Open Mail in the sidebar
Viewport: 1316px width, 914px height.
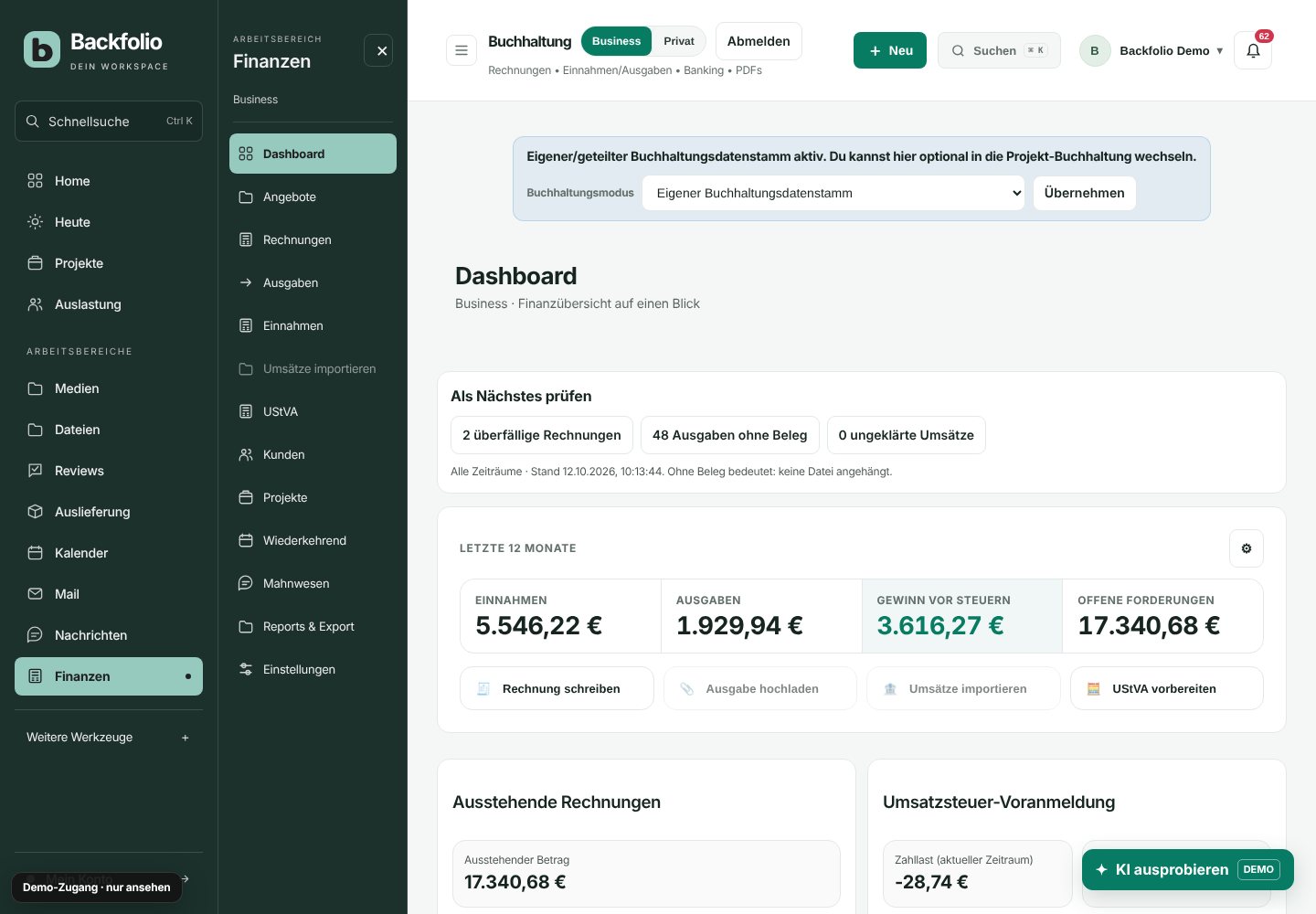pos(109,594)
